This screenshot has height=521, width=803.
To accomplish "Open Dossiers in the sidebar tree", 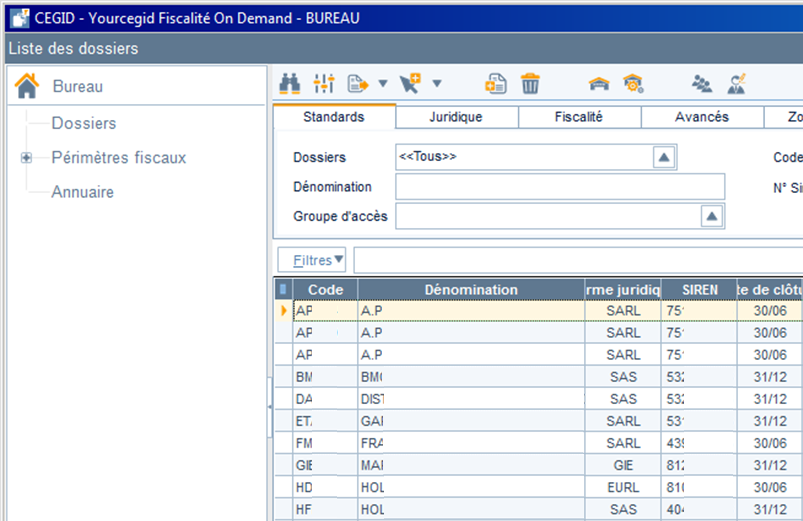I will 84,123.
